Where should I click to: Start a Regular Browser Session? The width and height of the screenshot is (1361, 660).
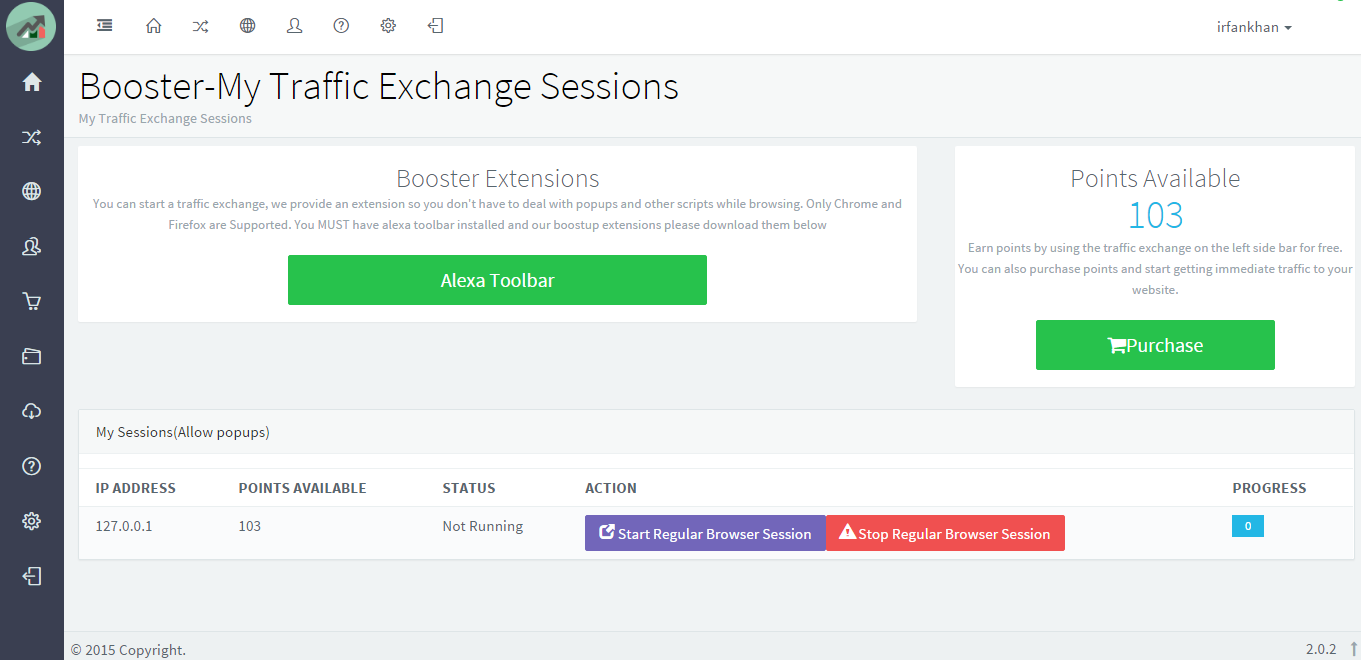[x=704, y=533]
